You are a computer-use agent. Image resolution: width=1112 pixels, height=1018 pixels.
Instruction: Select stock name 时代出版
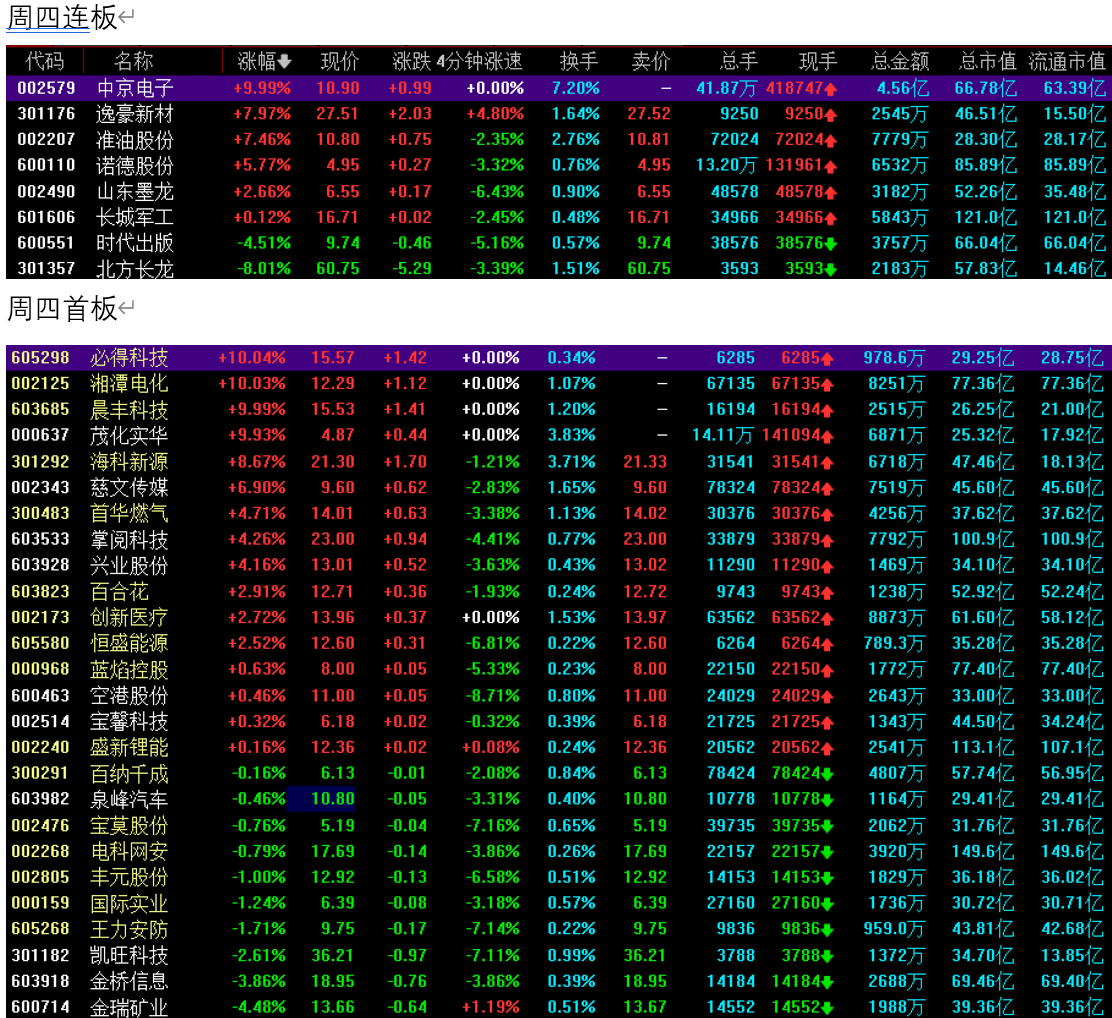(135, 243)
